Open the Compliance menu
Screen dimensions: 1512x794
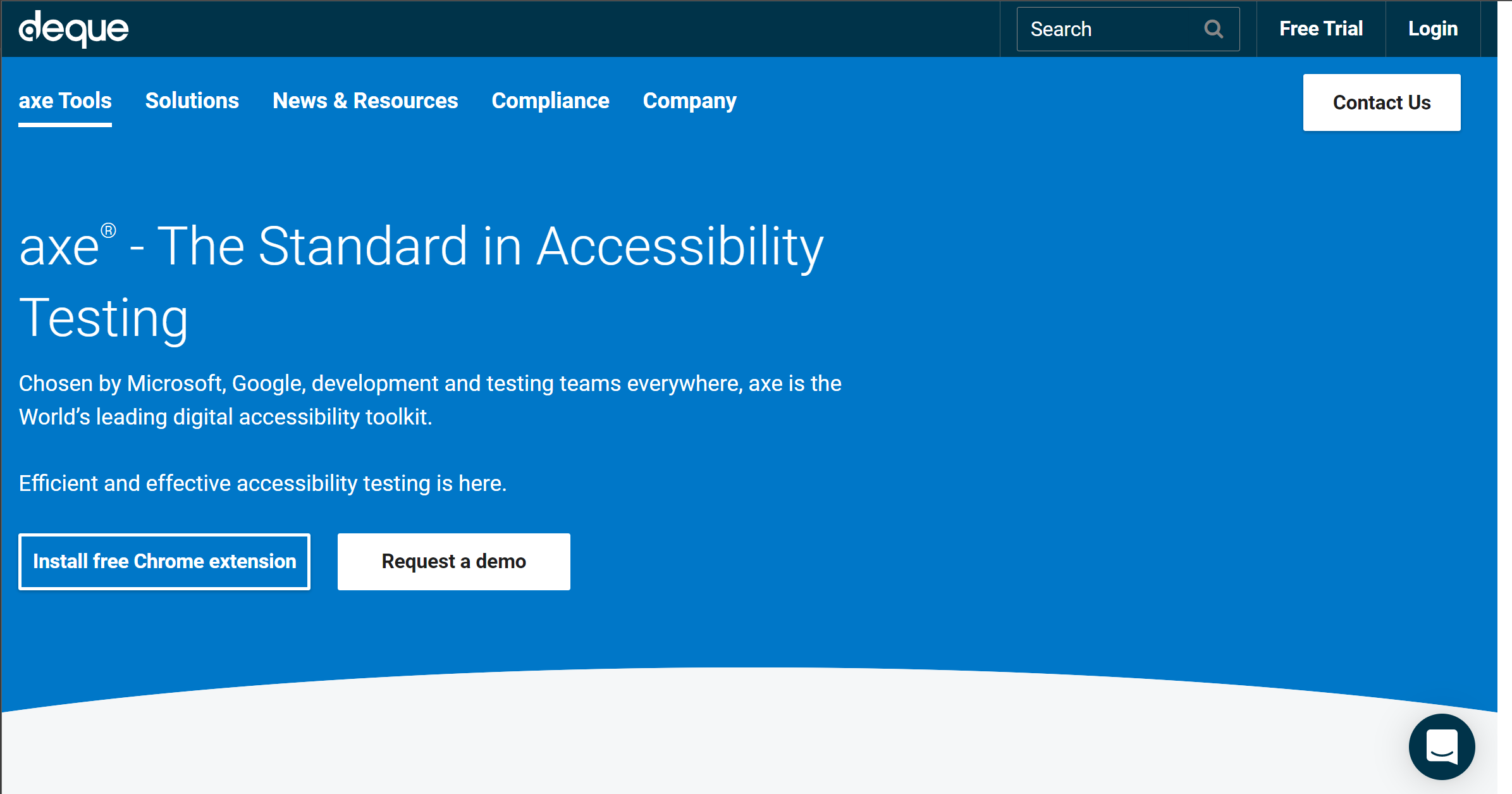pos(550,101)
